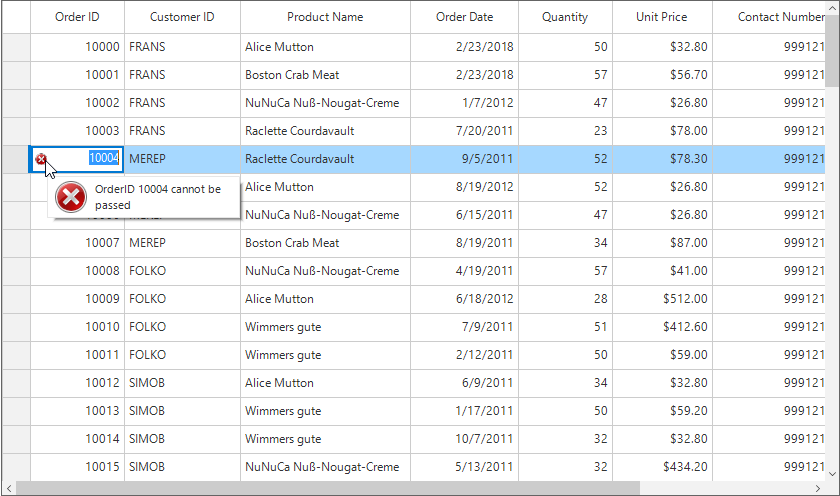Screen dimensions: 840x496
Task: Sort by the Product Name column header
Action: point(325,17)
